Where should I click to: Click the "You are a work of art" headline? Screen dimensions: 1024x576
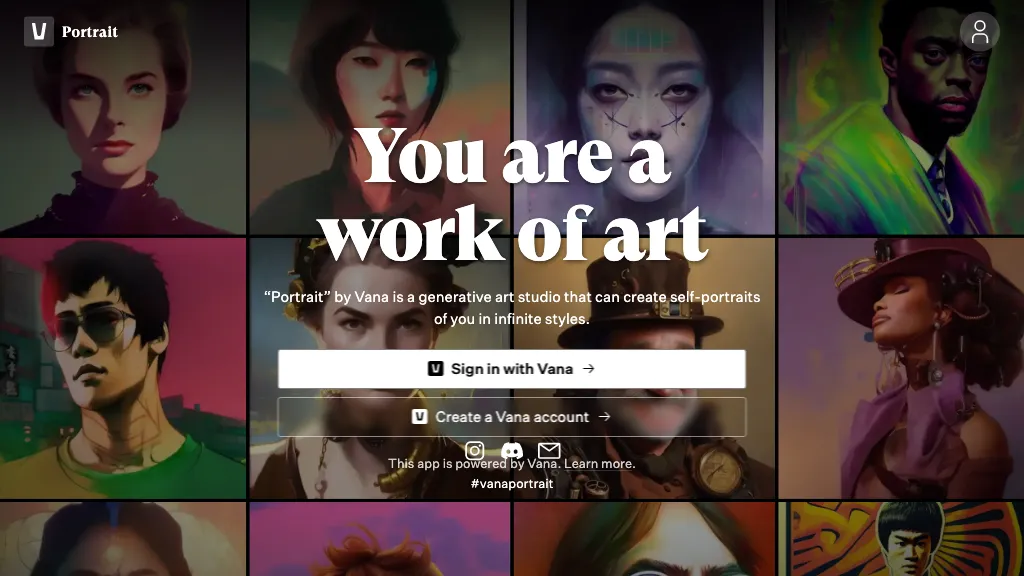[x=512, y=195]
